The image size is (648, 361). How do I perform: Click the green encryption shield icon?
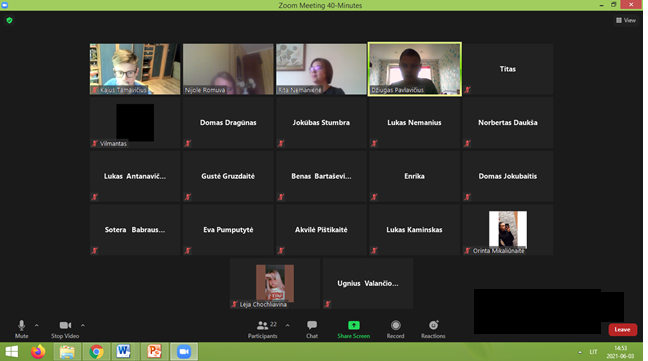click(x=10, y=20)
